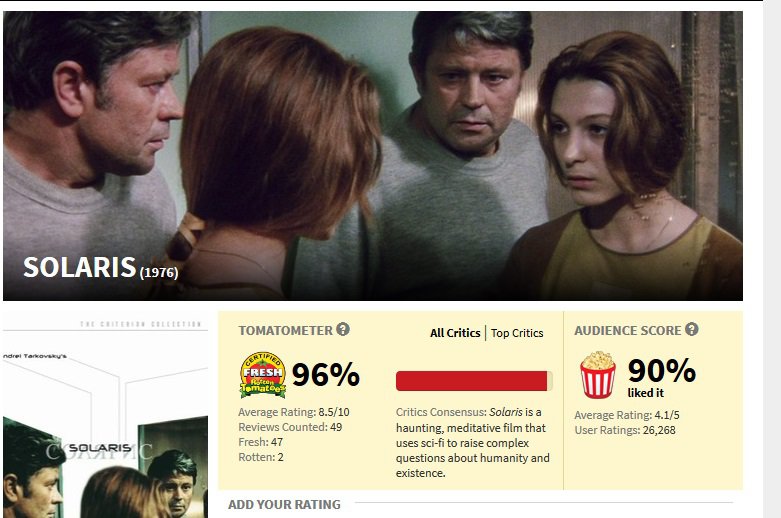Click the Tomatometer help question-mark icon

pyautogui.click(x=343, y=330)
